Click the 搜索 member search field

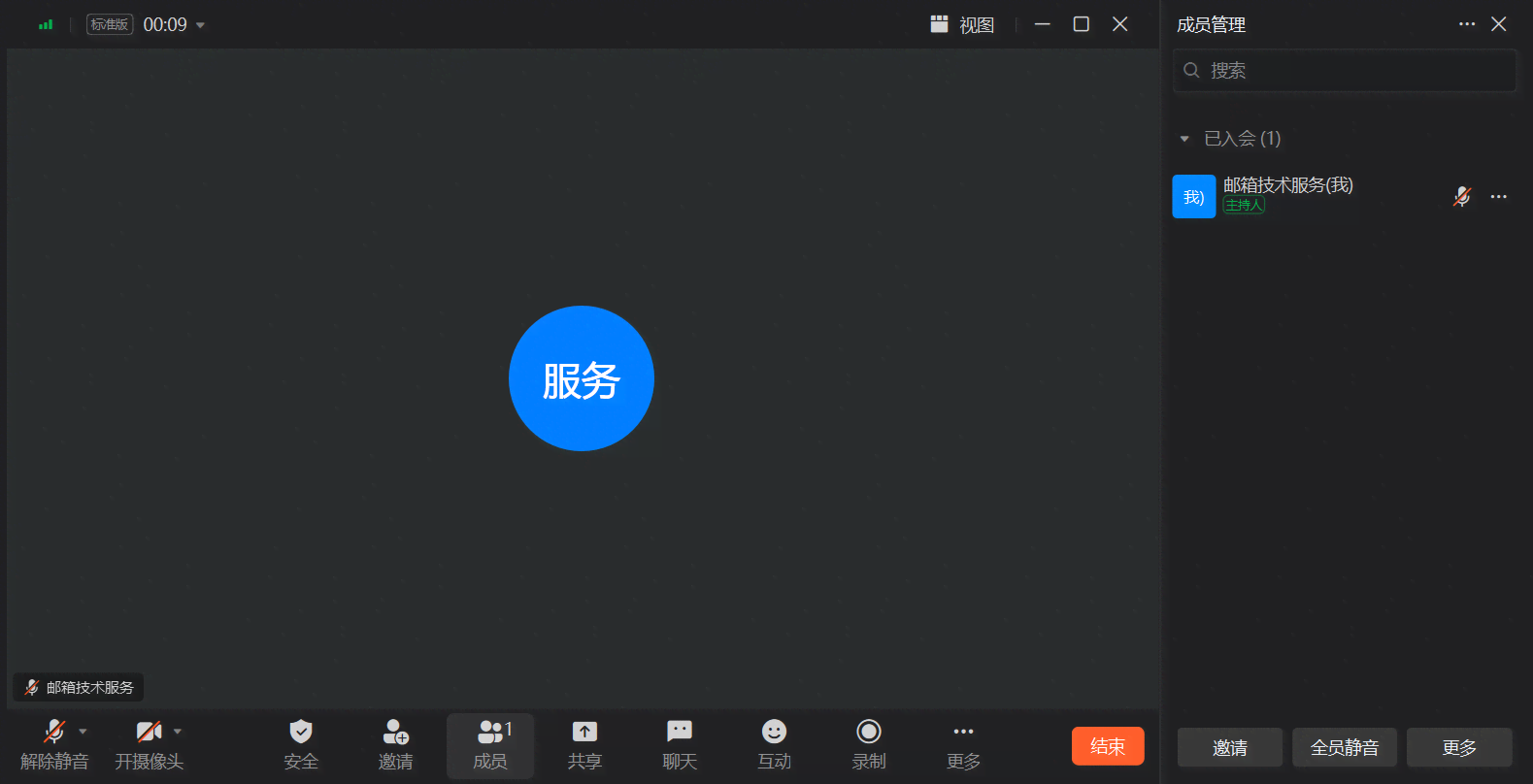point(1345,71)
